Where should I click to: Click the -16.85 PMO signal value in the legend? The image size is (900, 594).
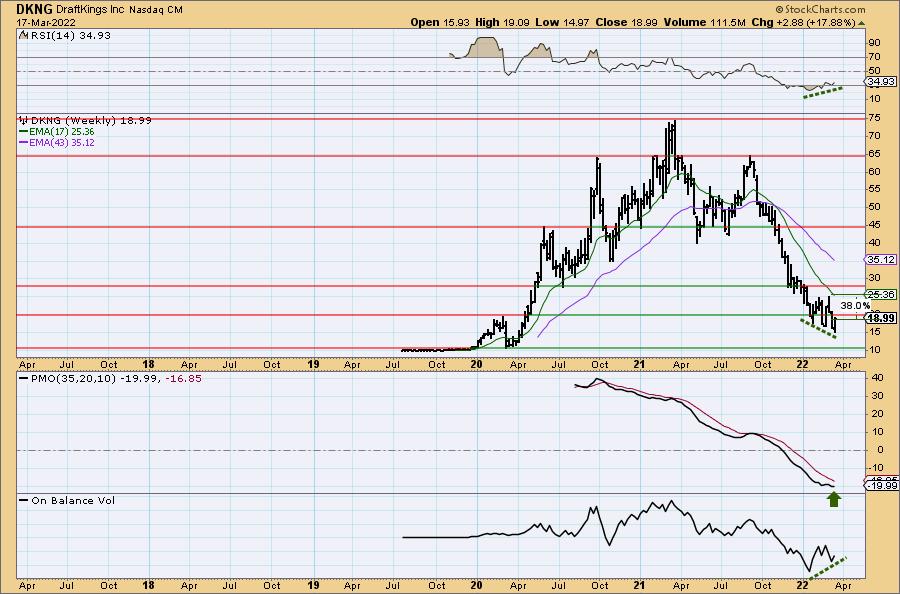click(x=184, y=379)
